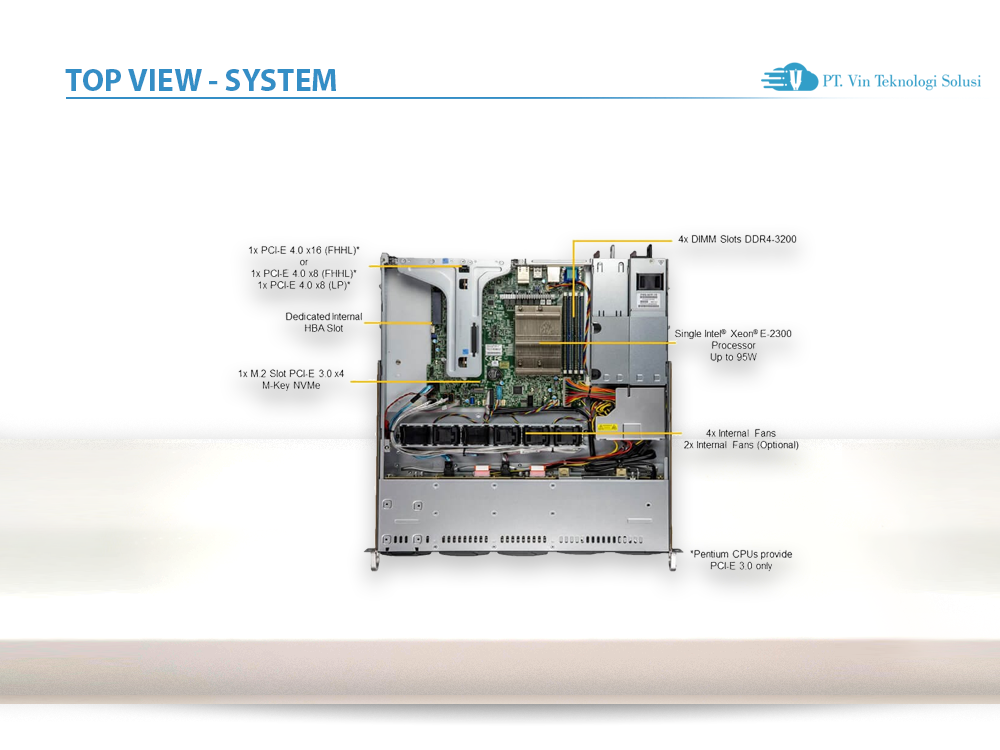
Task: Click the PT. Vin Teknologi Solusi company name
Action: coord(901,81)
